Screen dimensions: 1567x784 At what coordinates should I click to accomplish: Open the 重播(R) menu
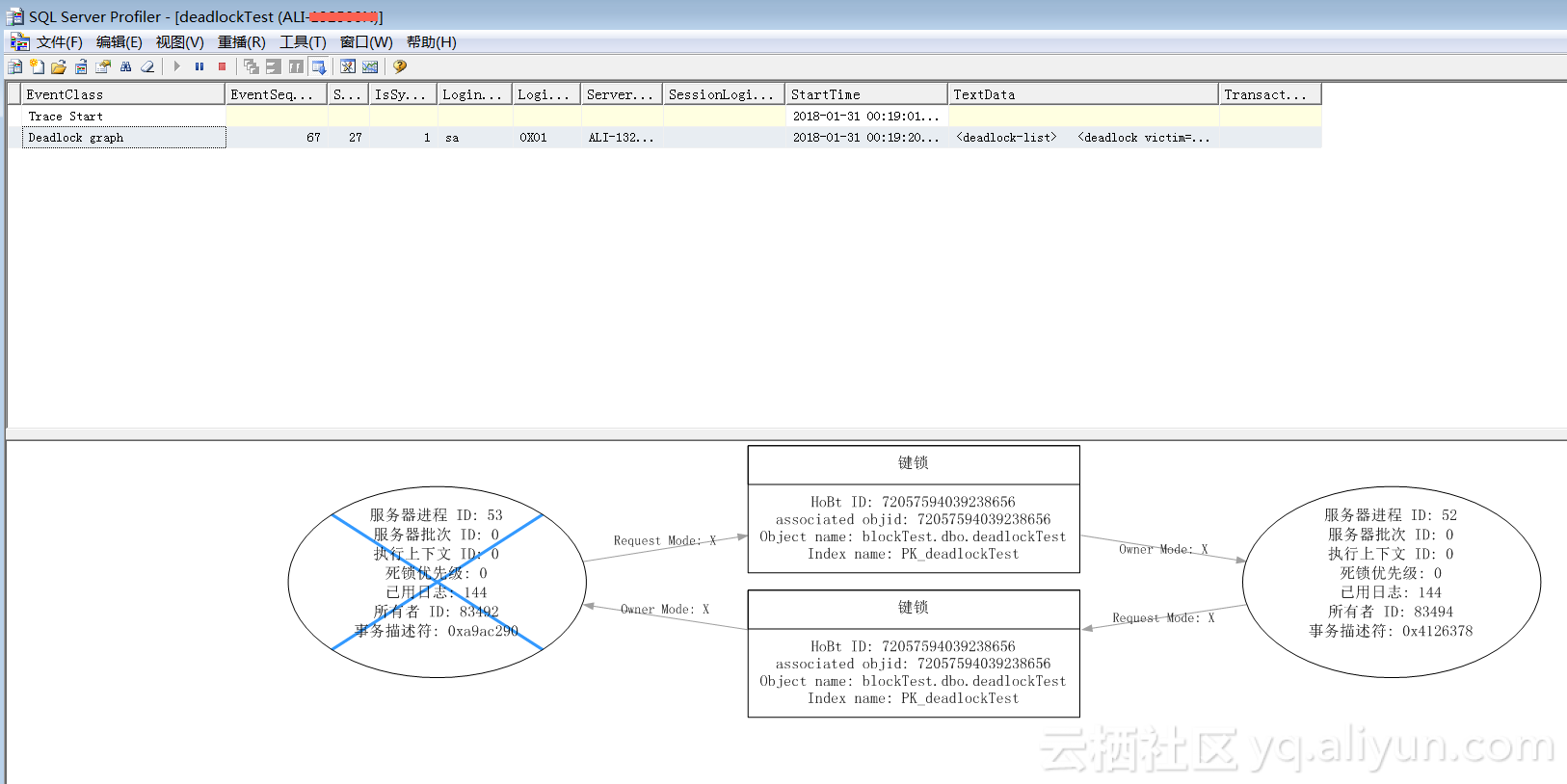242,42
